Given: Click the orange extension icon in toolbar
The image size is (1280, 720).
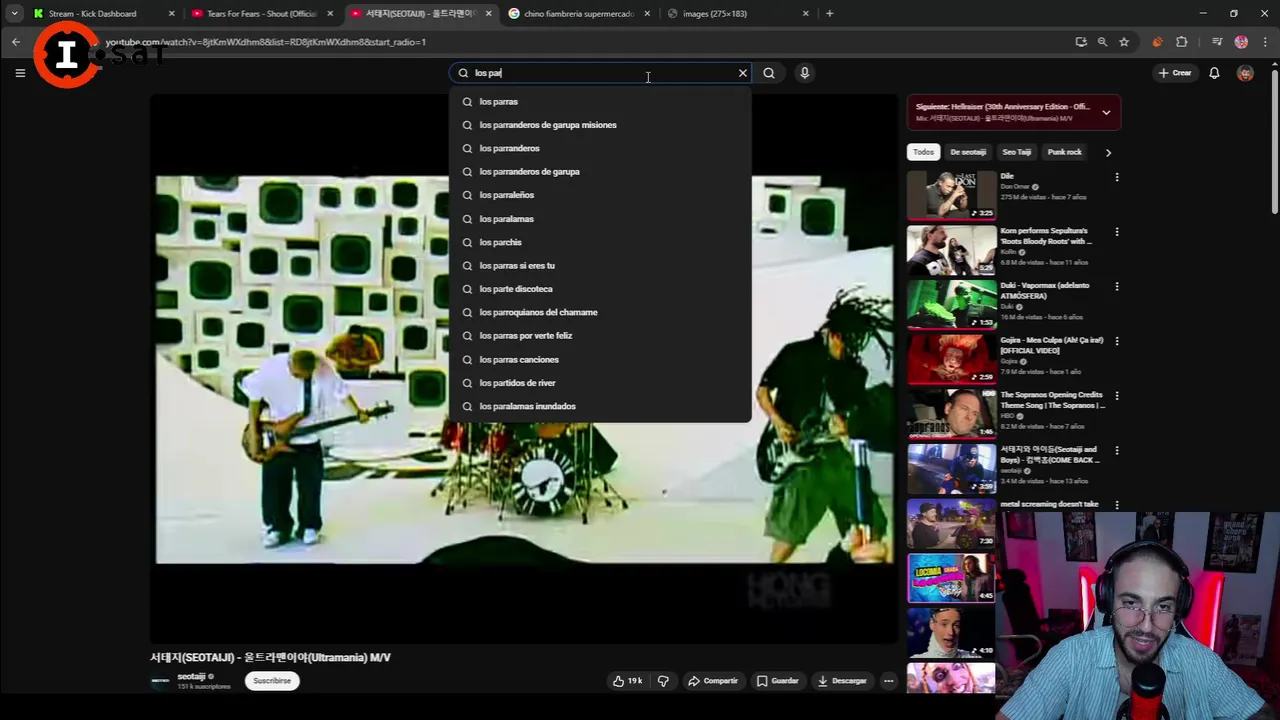Looking at the screenshot, I should pyautogui.click(x=1157, y=42).
